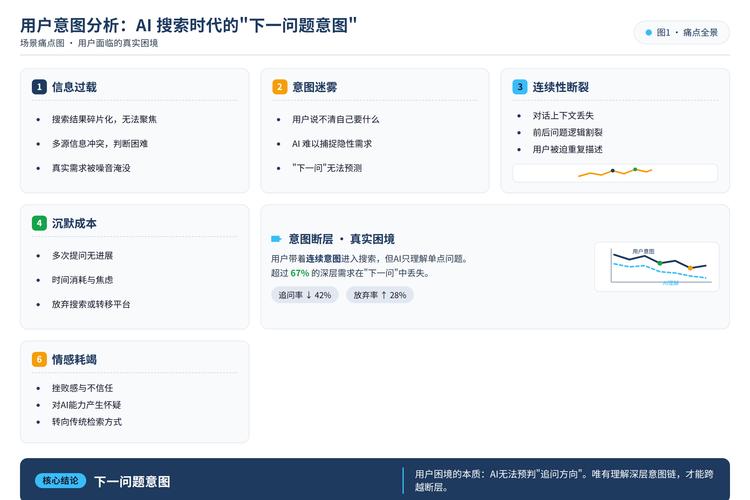Click bullet 用户被迫重复描述
Image resolution: width=750 pixels, height=500 pixels.
[x=568, y=149]
